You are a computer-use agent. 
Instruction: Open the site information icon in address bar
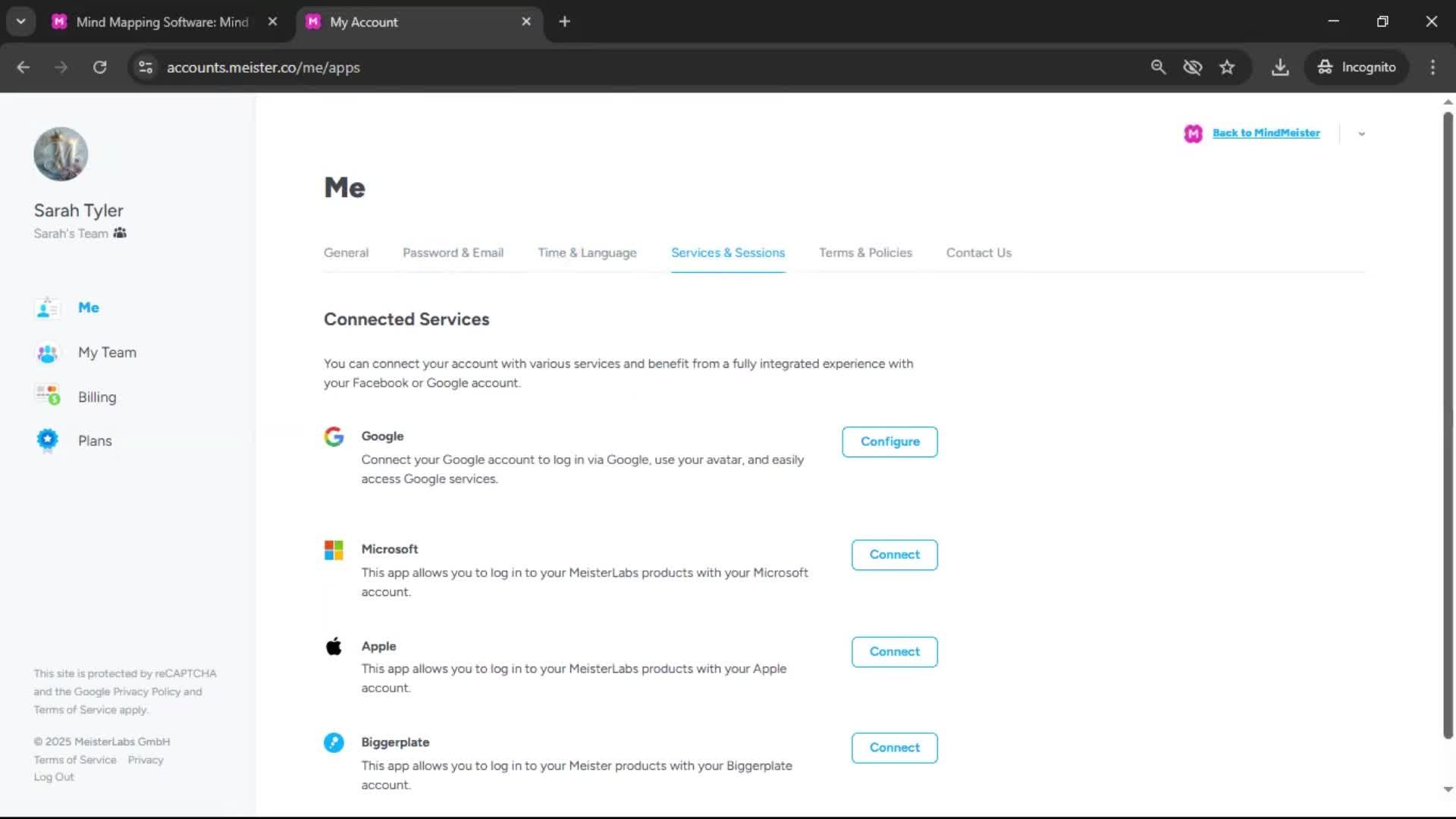[x=146, y=67]
